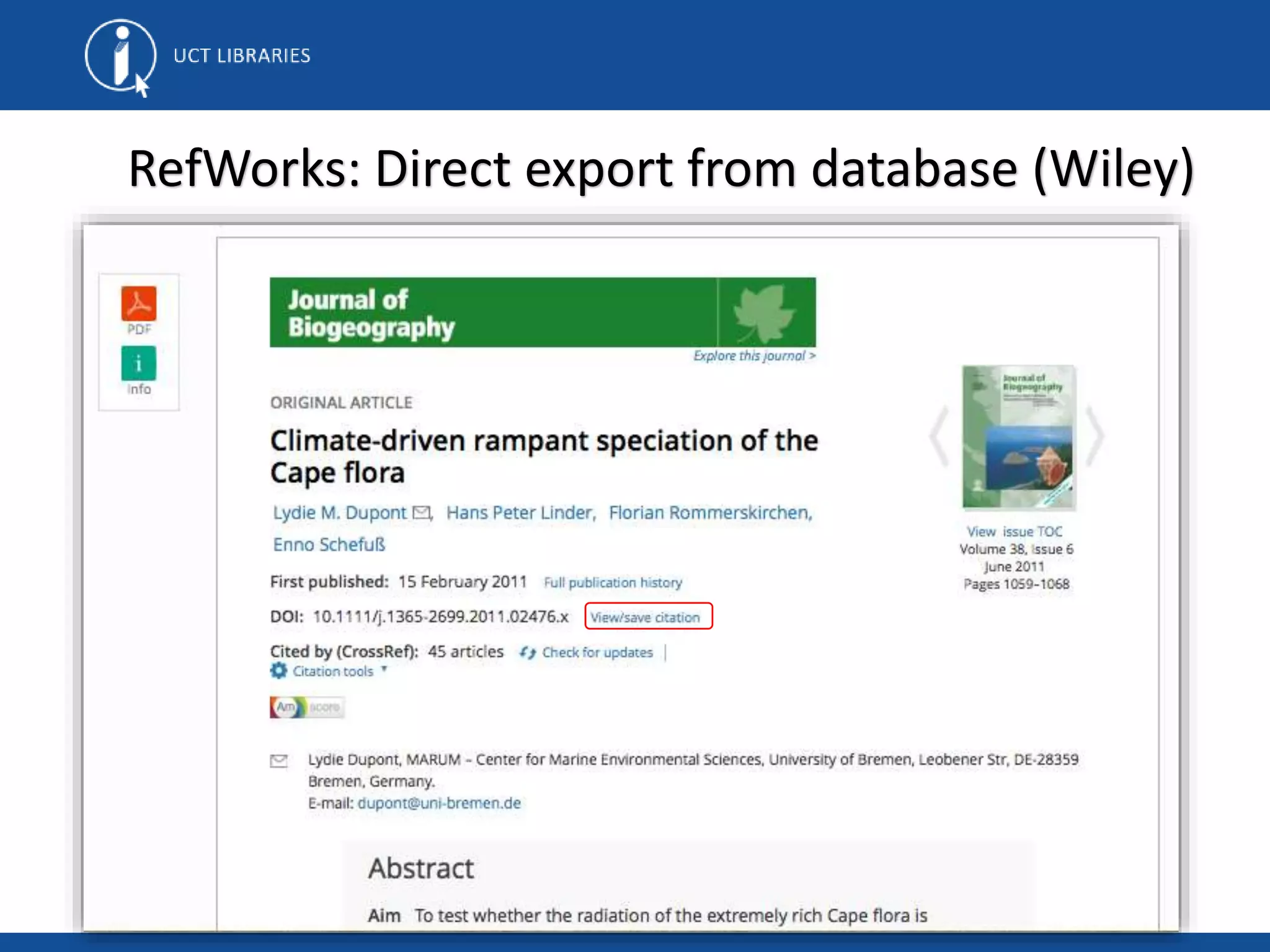Click email envelope beside Lydie M. Dupont
This screenshot has height=952, width=1270.
(422, 513)
